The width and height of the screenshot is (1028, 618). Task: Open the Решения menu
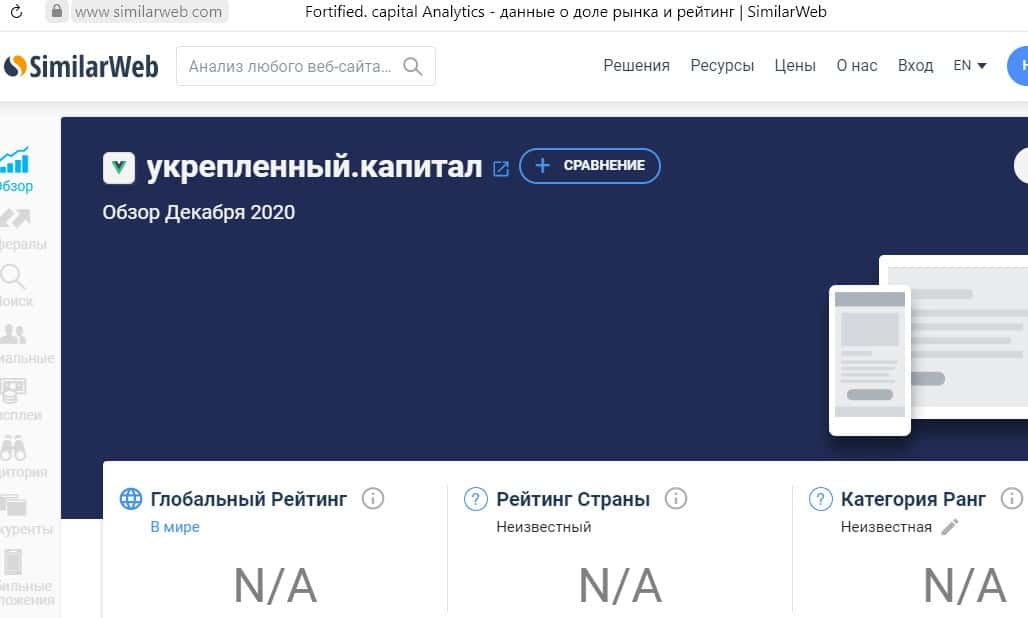[x=636, y=66]
